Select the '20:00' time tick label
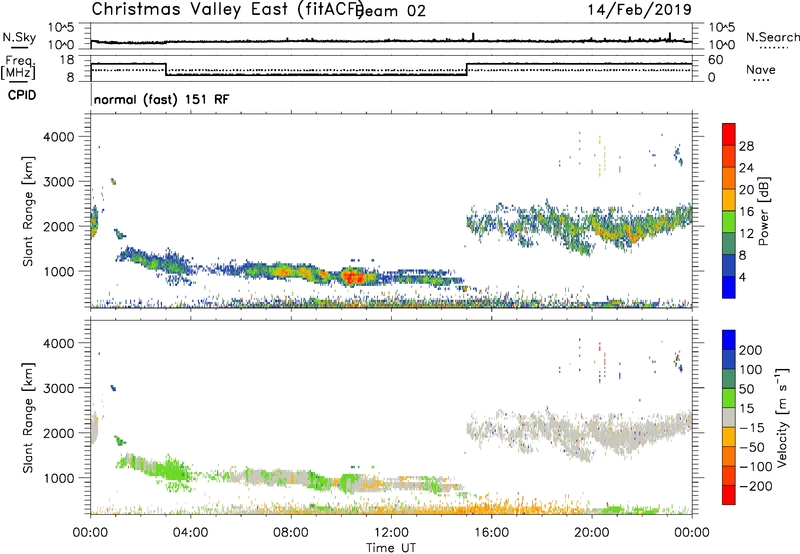 tap(592, 533)
